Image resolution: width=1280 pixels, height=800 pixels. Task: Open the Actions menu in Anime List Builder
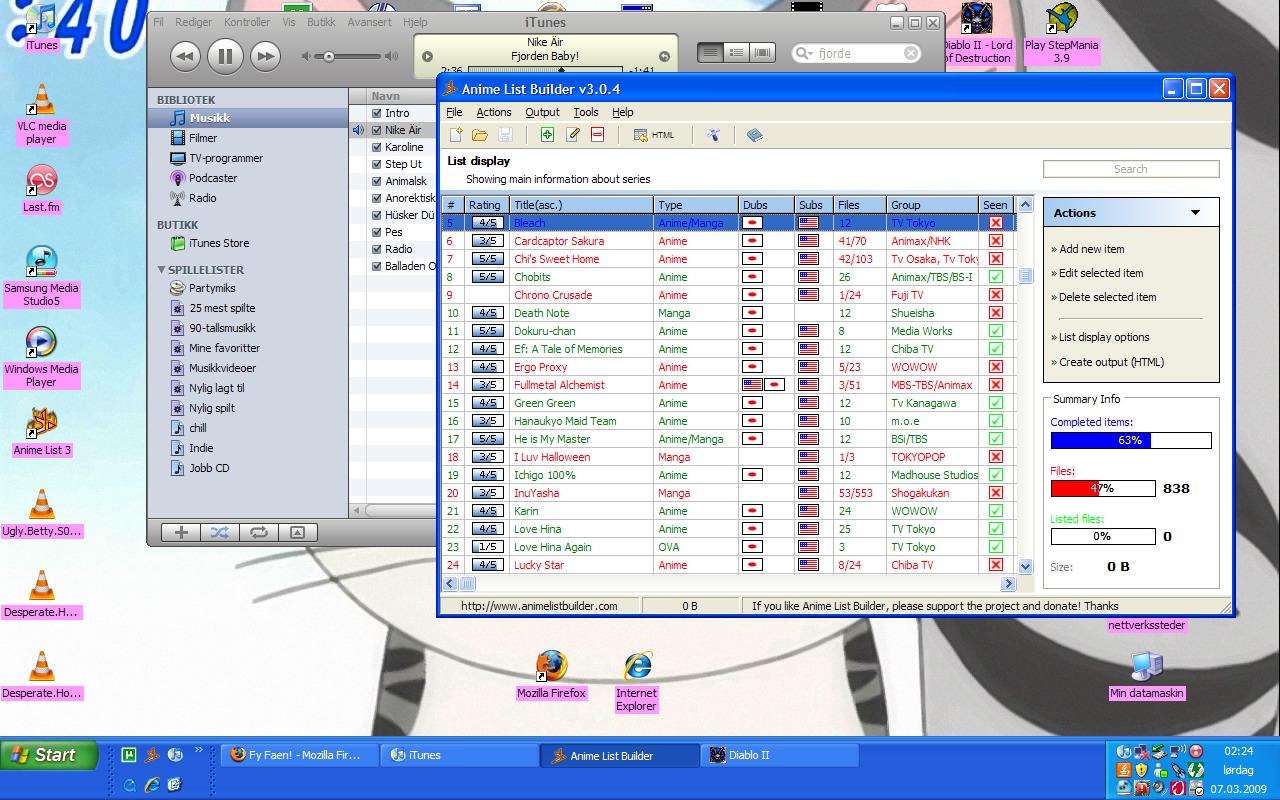coord(494,112)
